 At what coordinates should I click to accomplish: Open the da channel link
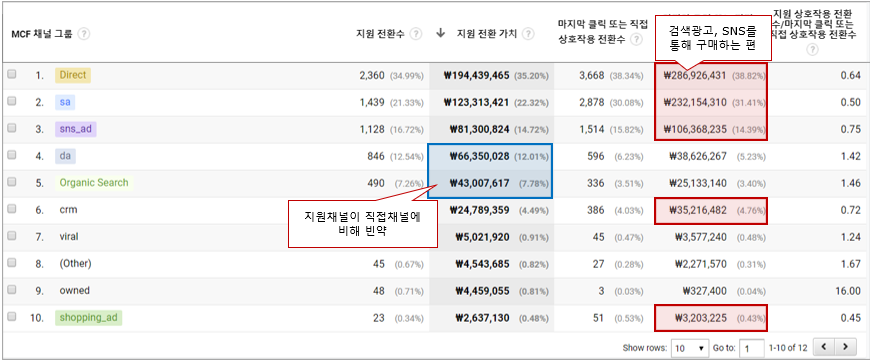point(65,156)
